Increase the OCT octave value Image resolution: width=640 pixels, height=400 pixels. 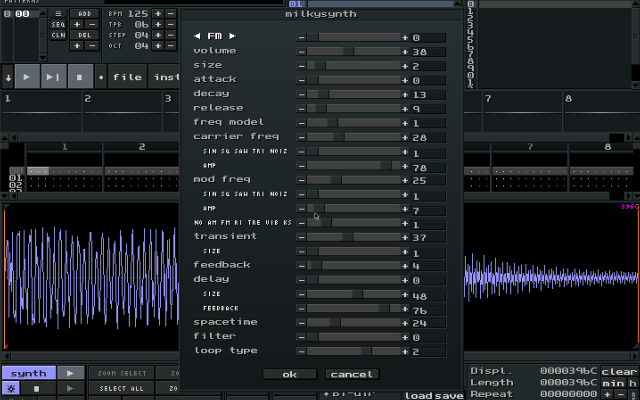(x=158, y=46)
